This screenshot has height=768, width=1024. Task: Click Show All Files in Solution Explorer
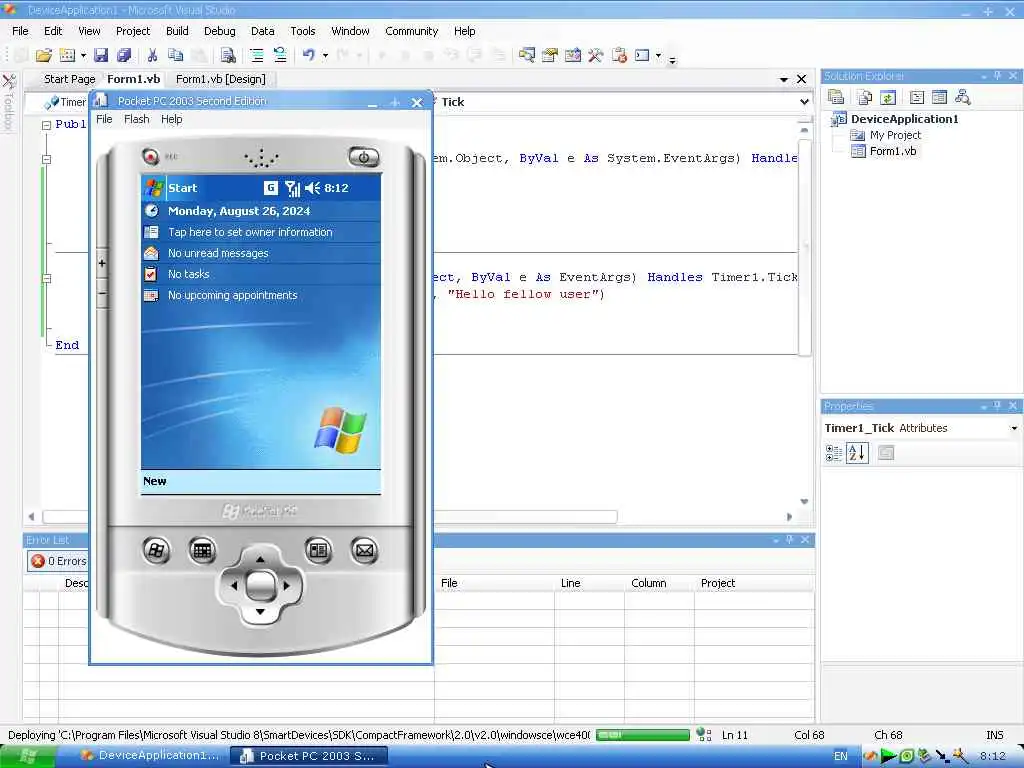865,98
